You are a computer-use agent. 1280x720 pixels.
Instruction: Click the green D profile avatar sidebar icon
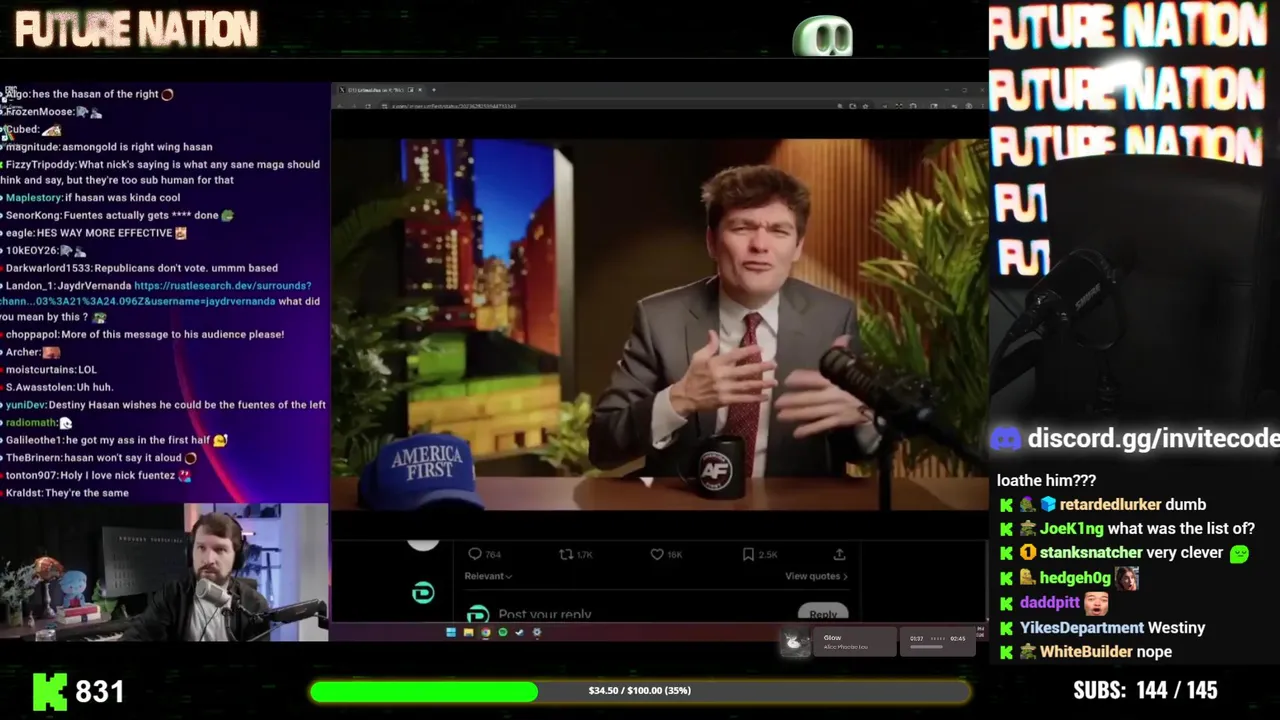coord(423,593)
